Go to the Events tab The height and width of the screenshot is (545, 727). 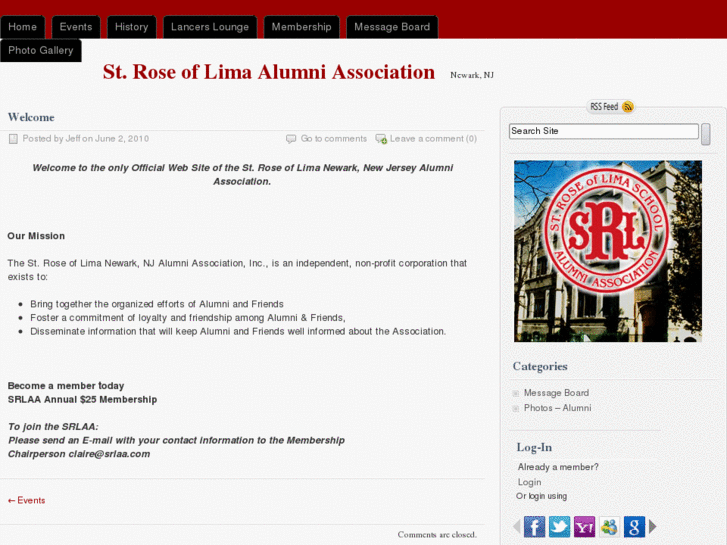76,27
